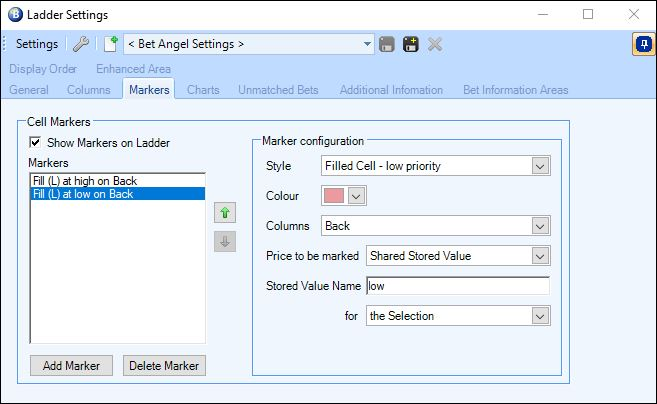Open the Price to be marked dropdown
This screenshot has width=657, height=404.
[x=458, y=256]
